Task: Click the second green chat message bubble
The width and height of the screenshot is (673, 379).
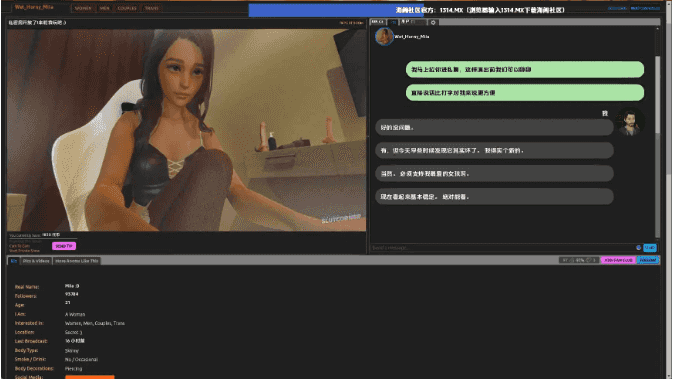Action: click(x=525, y=93)
